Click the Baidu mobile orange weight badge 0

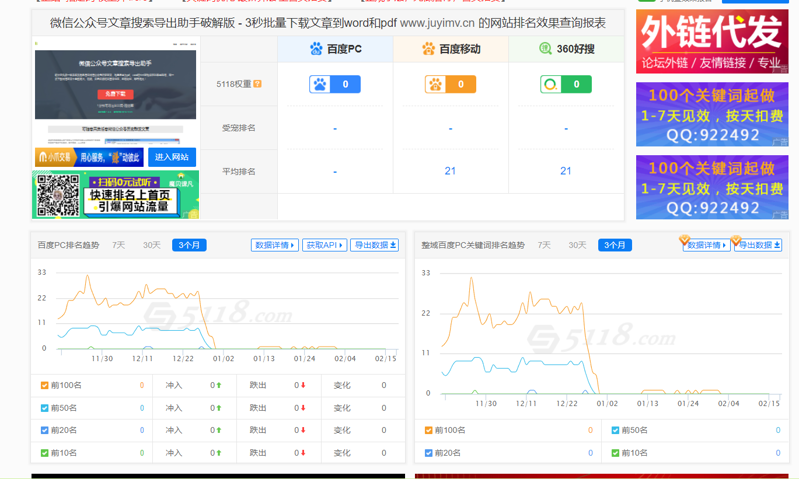(450, 84)
